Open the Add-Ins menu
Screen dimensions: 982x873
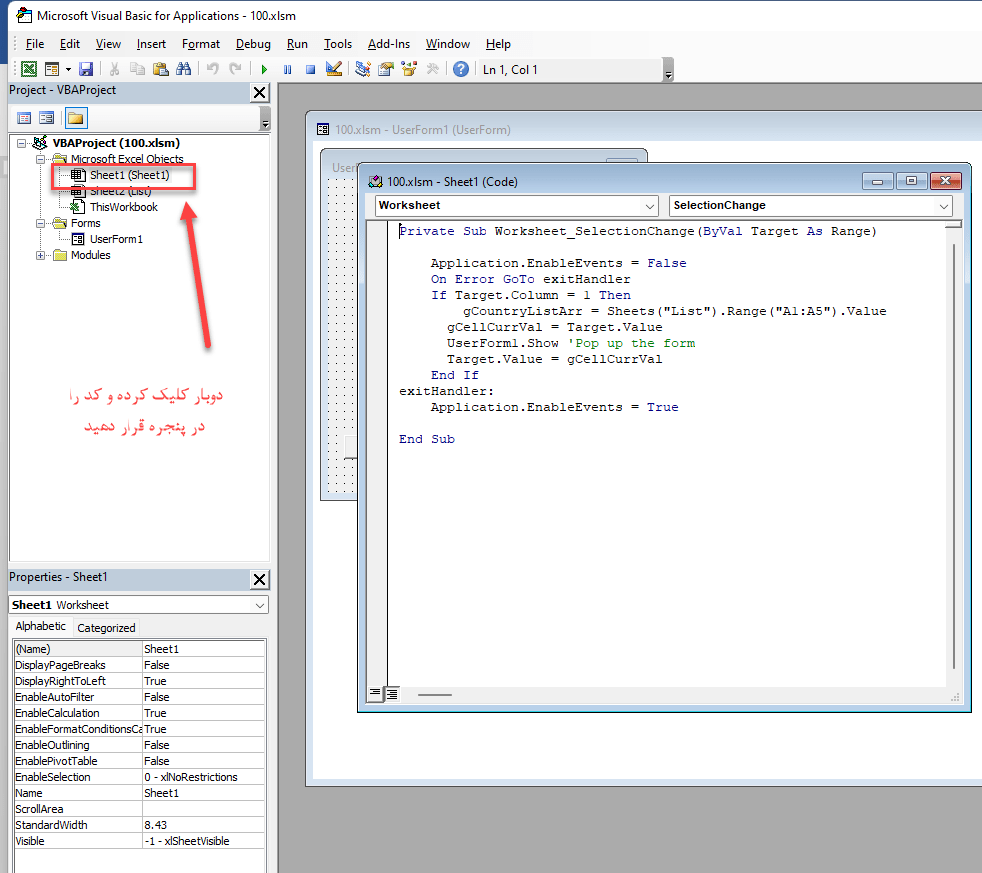(388, 44)
